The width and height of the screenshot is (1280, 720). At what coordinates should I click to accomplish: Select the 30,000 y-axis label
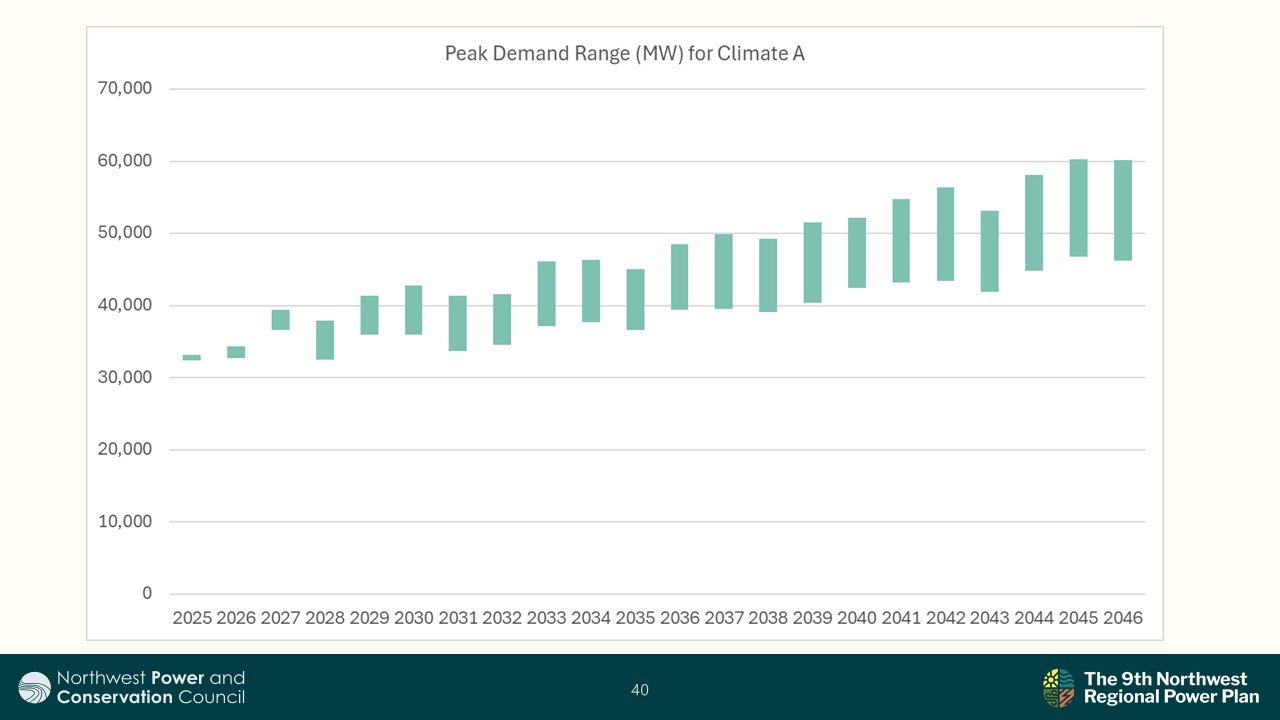pyautogui.click(x=125, y=377)
